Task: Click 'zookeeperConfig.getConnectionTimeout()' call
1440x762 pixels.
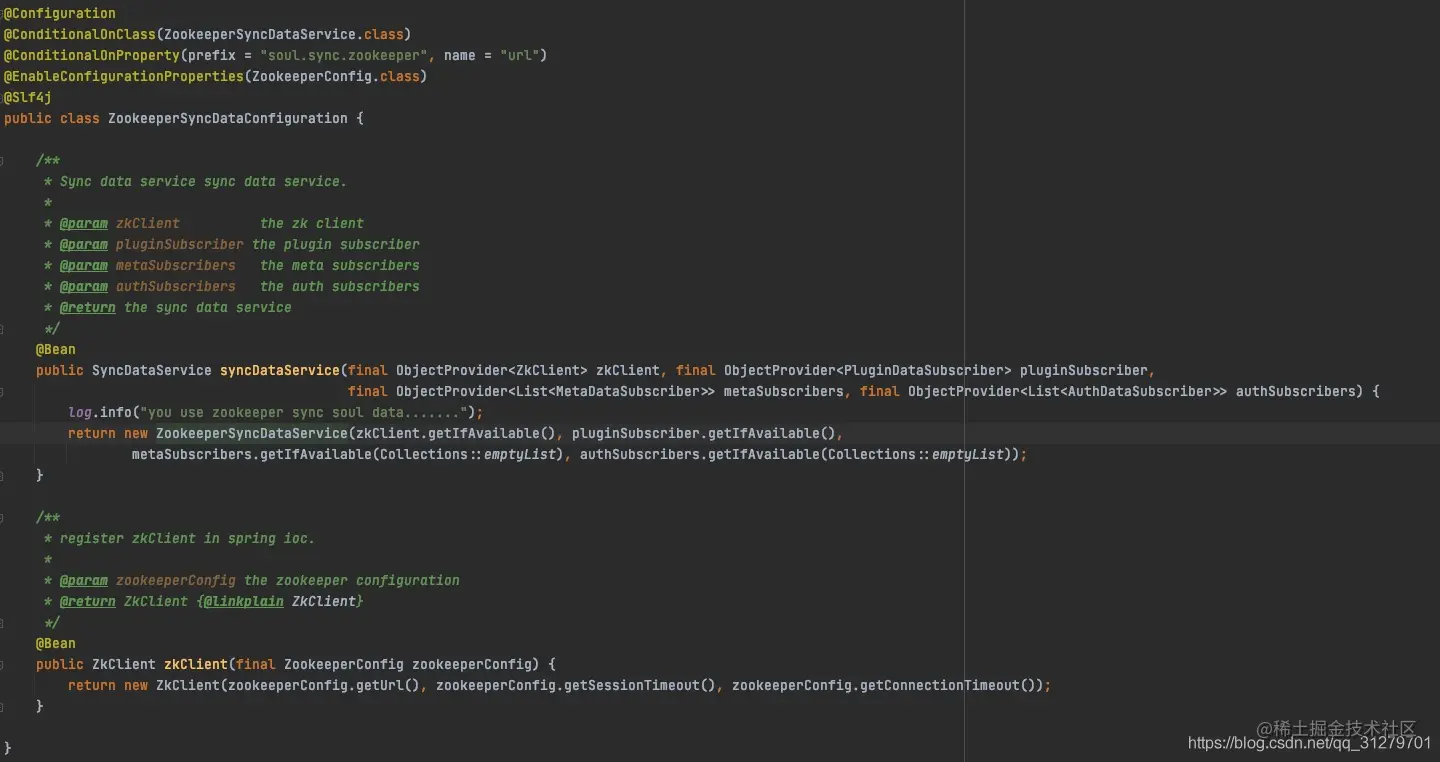Action: tap(884, 685)
